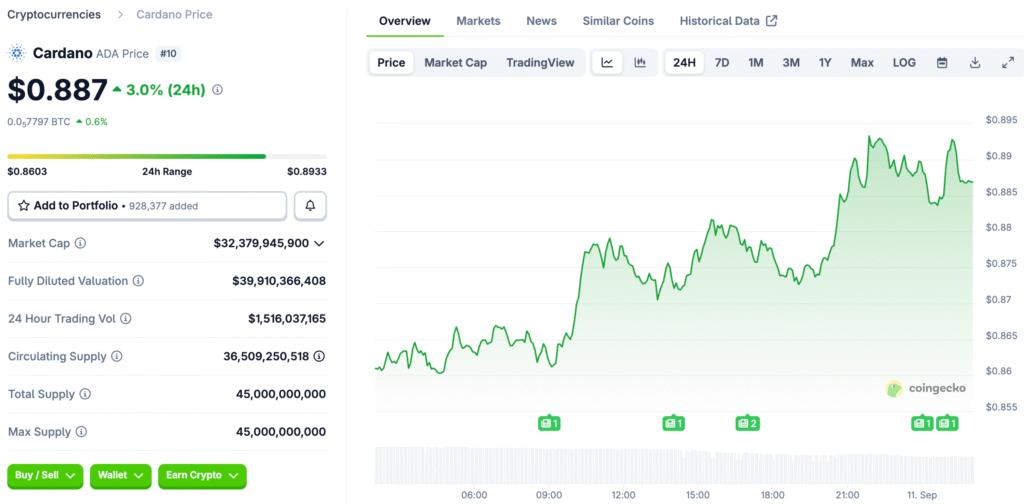The height and width of the screenshot is (504, 1024).
Task: Open the Earn Crypto dropdown
Action: click(x=202, y=476)
